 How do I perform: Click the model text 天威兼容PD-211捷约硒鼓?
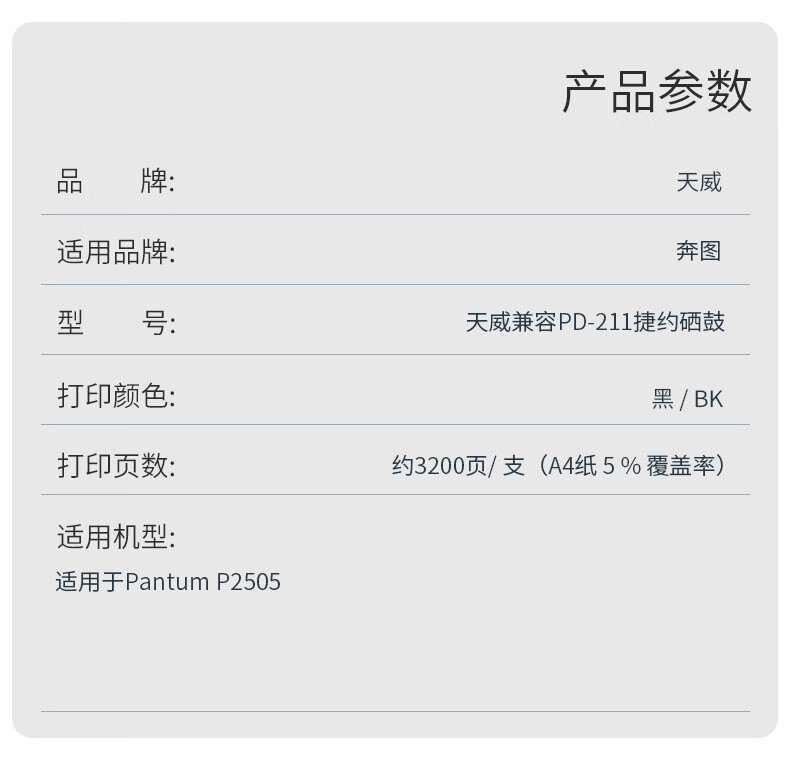595,322
